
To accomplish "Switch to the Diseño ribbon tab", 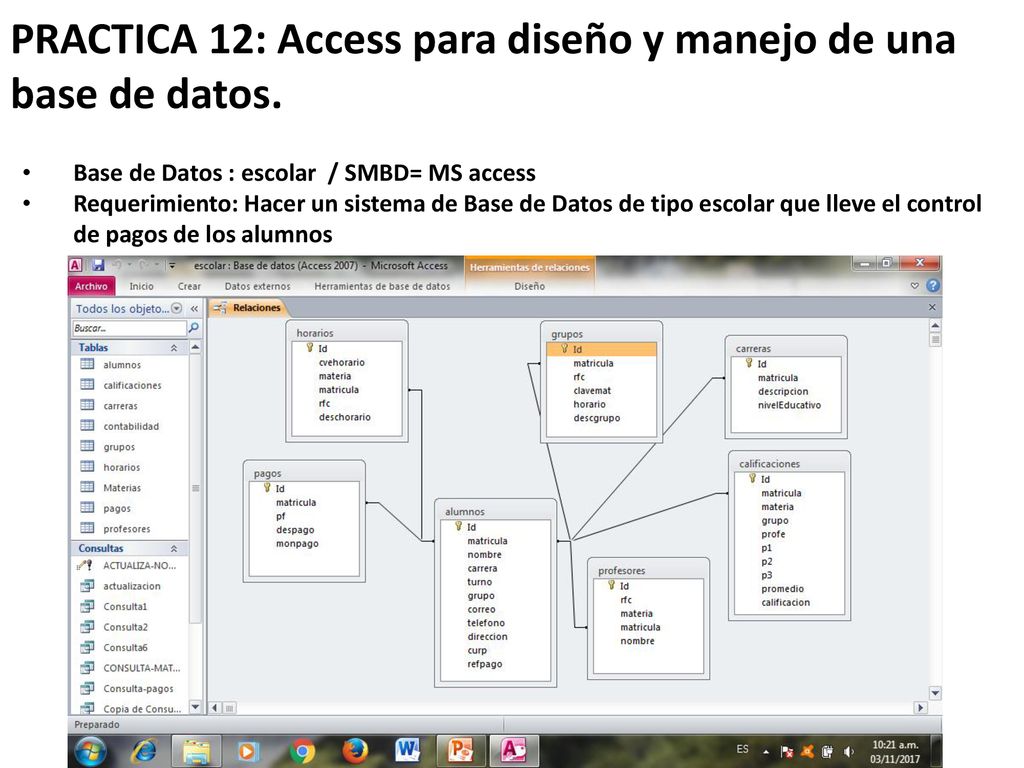I will coord(530,286).
